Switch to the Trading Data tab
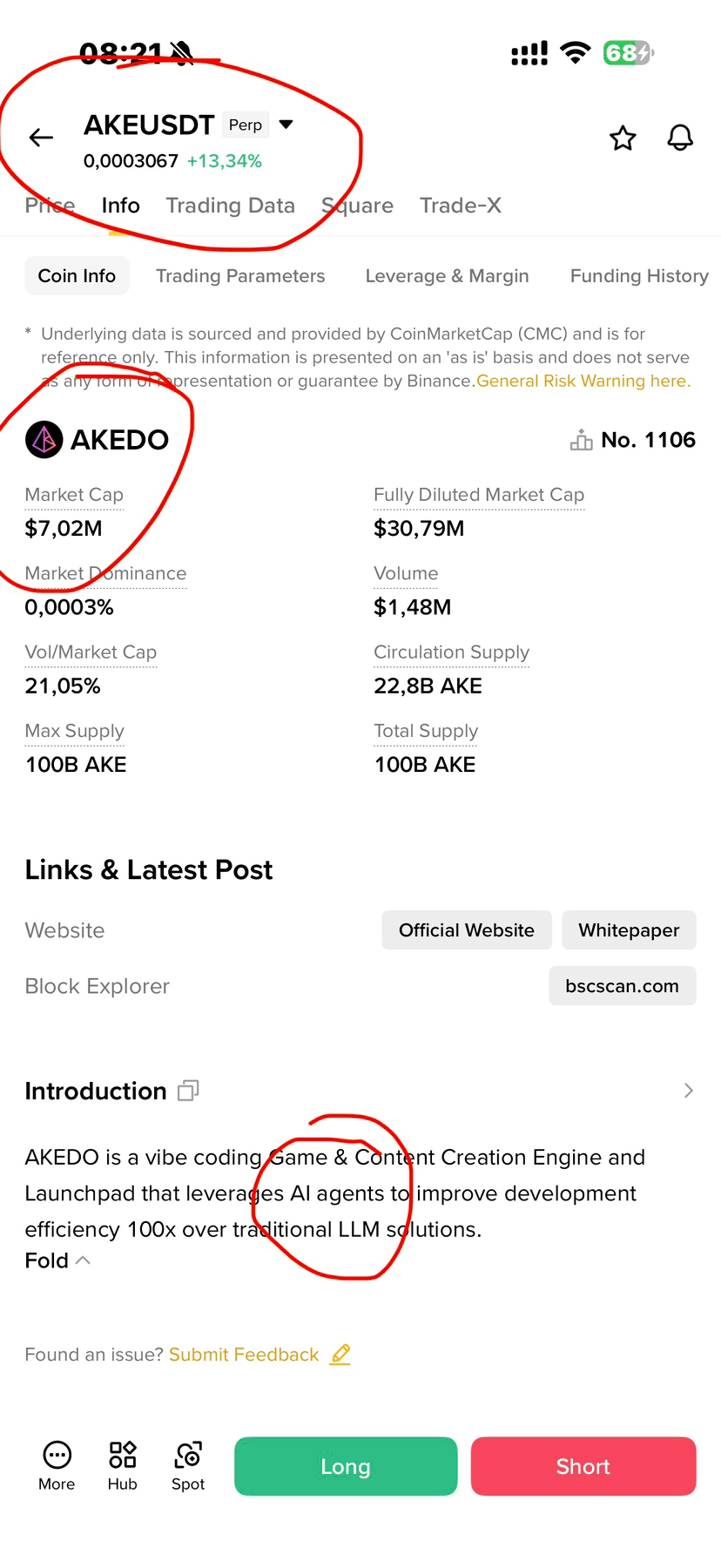This screenshot has height=1568, width=721. pyautogui.click(x=231, y=206)
